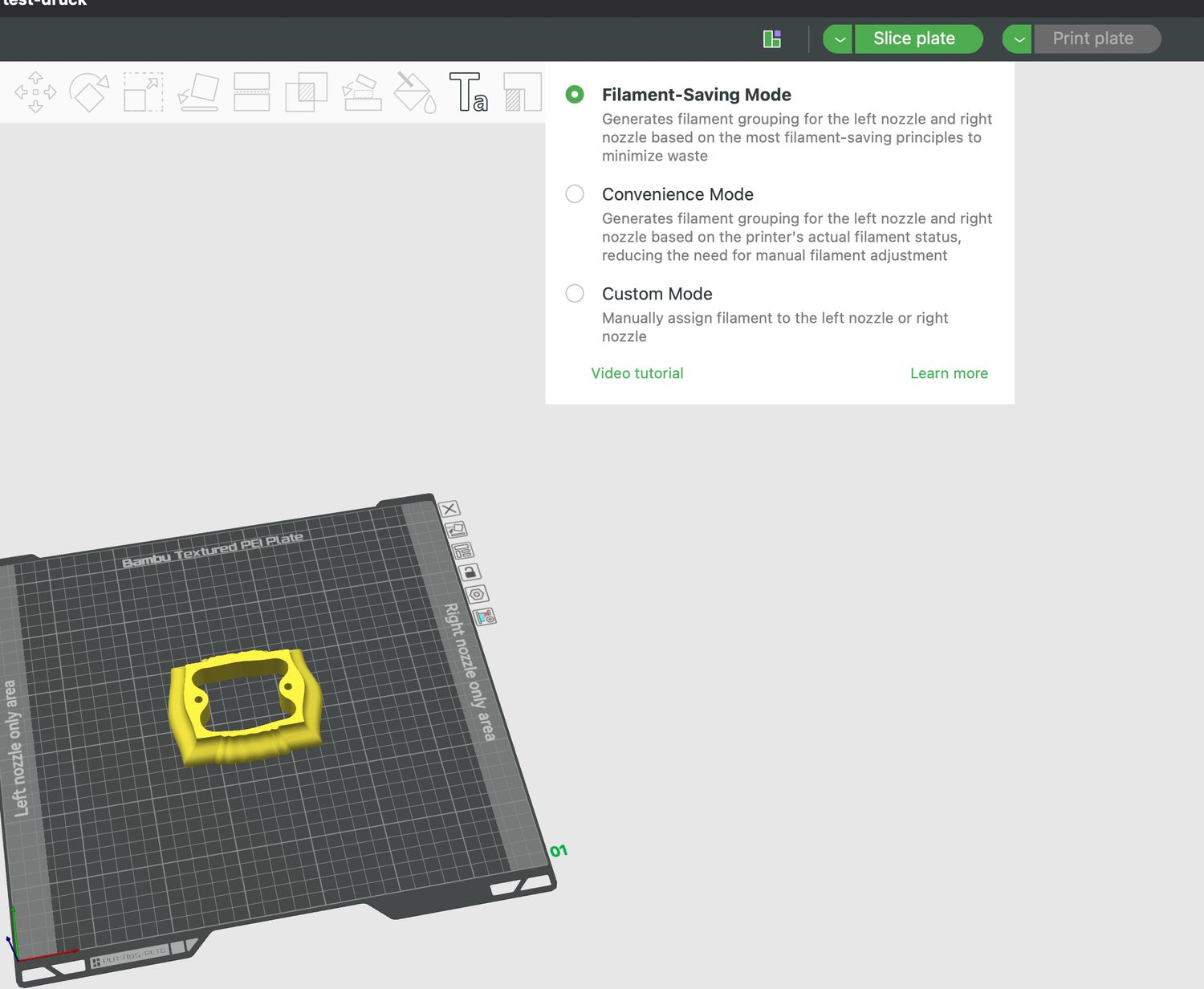
Task: Open the filament grouping mode icon
Action: coord(772,39)
